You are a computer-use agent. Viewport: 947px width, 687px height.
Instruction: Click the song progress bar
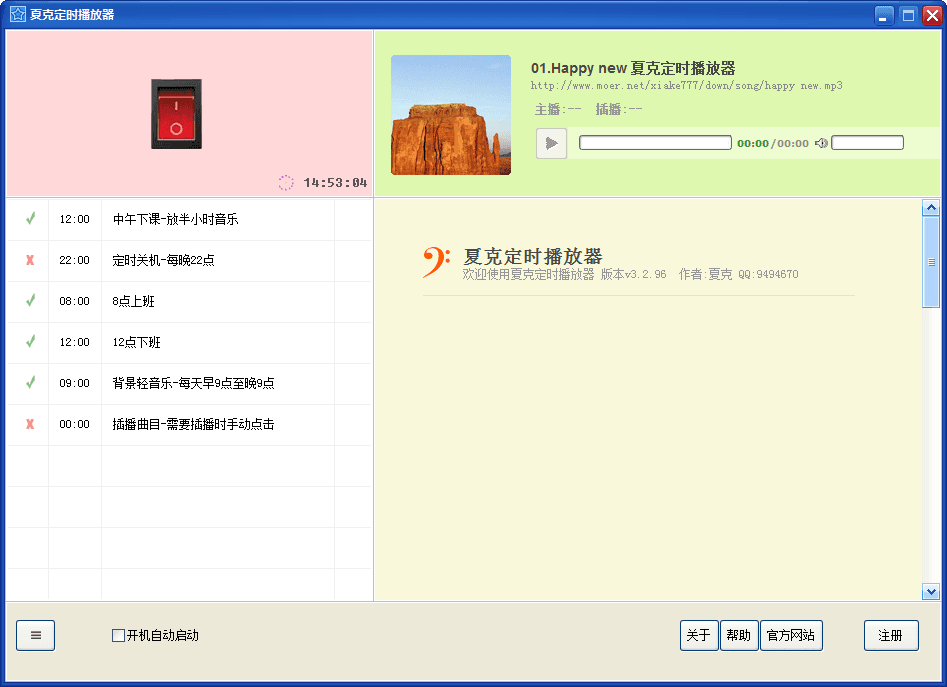(x=655, y=143)
